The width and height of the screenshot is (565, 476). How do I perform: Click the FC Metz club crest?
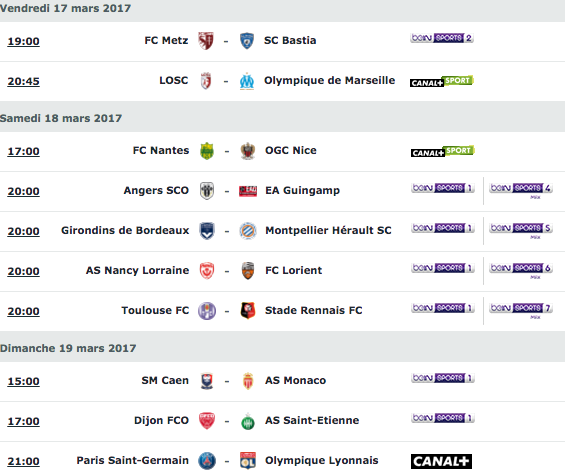(x=206, y=40)
